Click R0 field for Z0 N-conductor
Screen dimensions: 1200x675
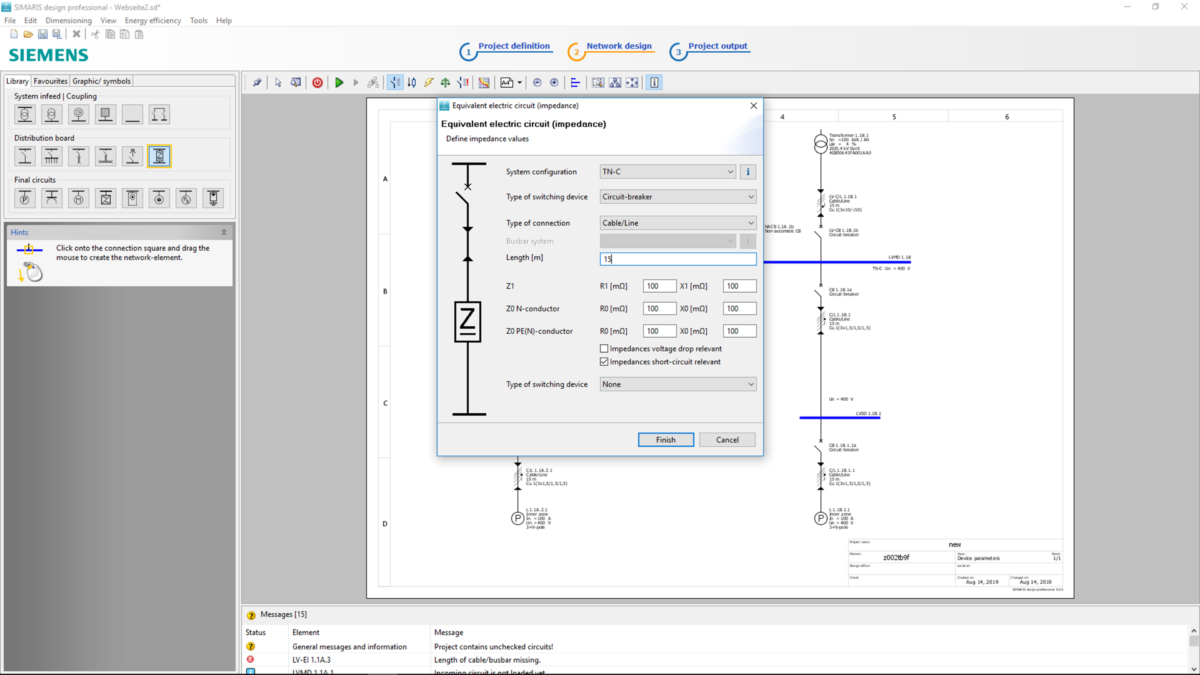click(x=660, y=309)
